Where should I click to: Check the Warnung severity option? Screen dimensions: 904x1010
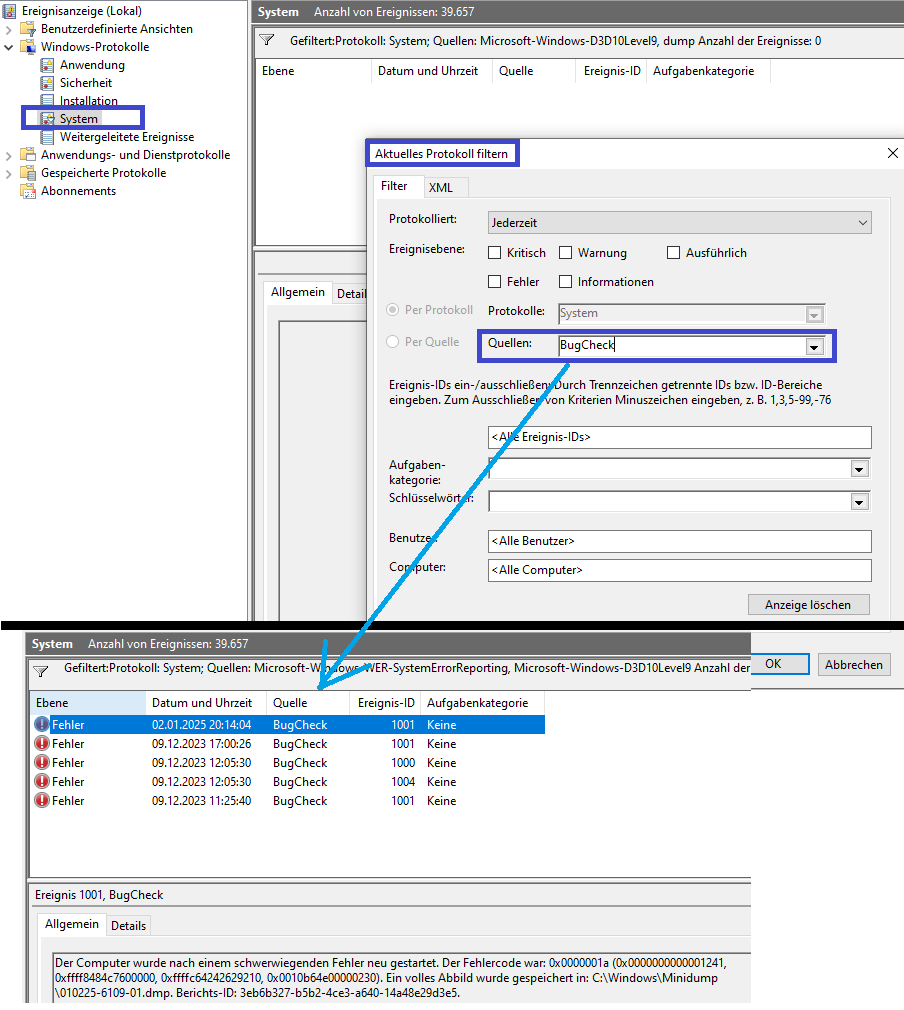[566, 252]
